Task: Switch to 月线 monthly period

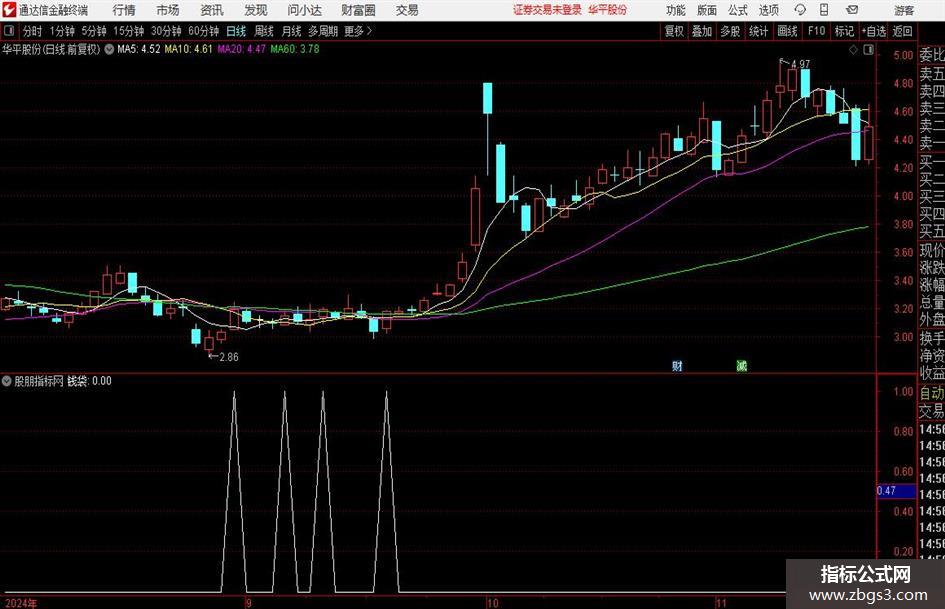Action: pyautogui.click(x=292, y=31)
